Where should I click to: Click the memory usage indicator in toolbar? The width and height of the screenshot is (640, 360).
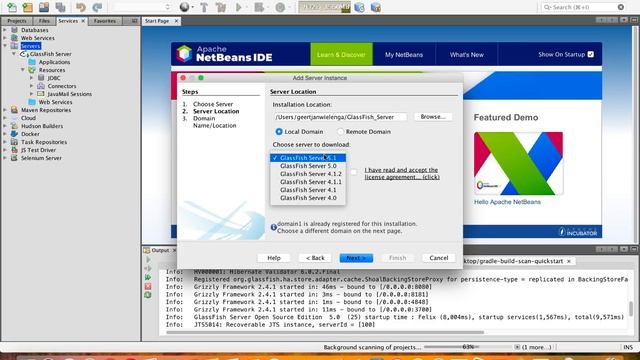coord(324,7)
